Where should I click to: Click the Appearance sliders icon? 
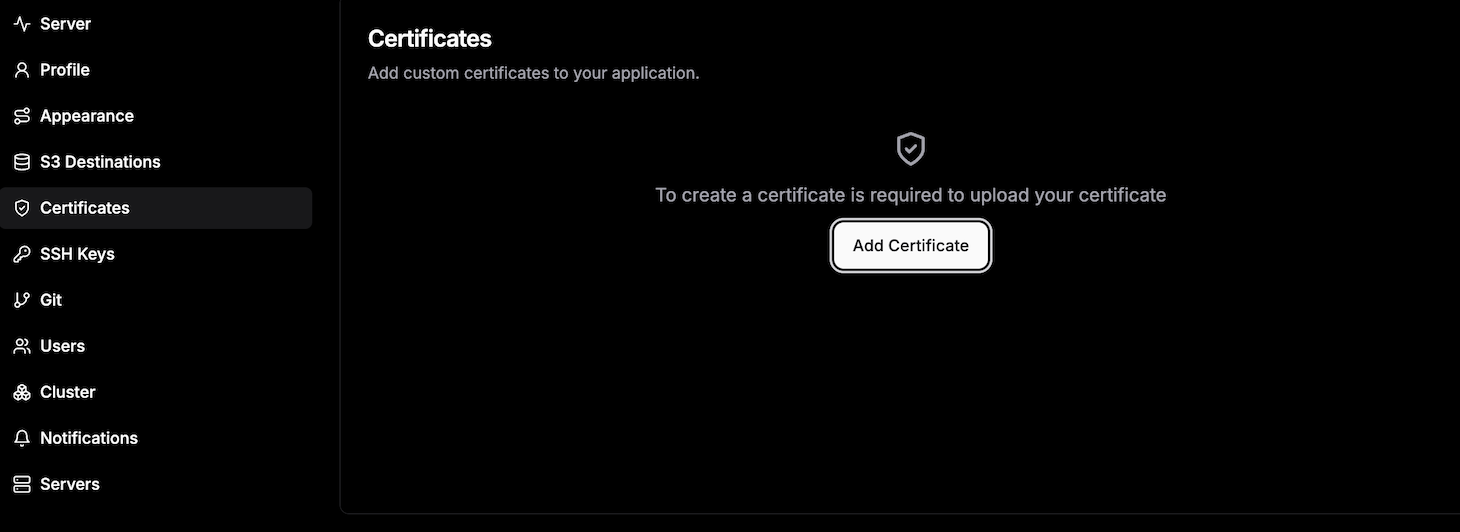tap(22, 116)
